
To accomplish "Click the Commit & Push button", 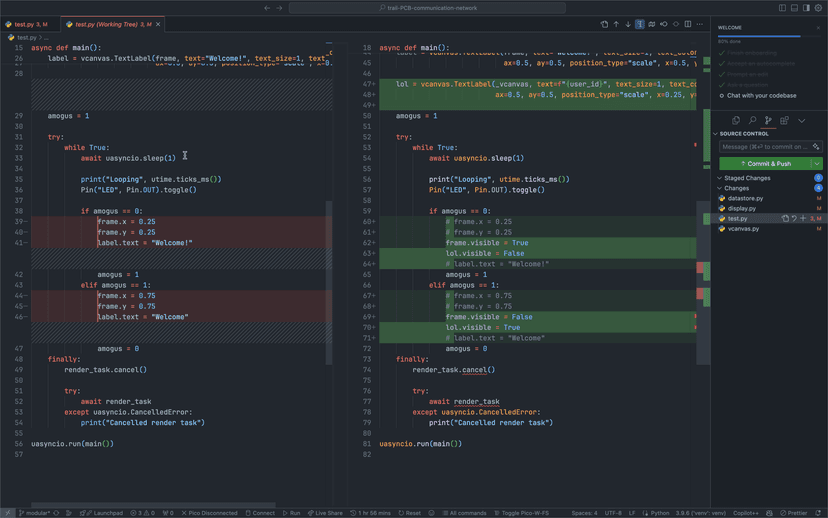I will click(764, 163).
